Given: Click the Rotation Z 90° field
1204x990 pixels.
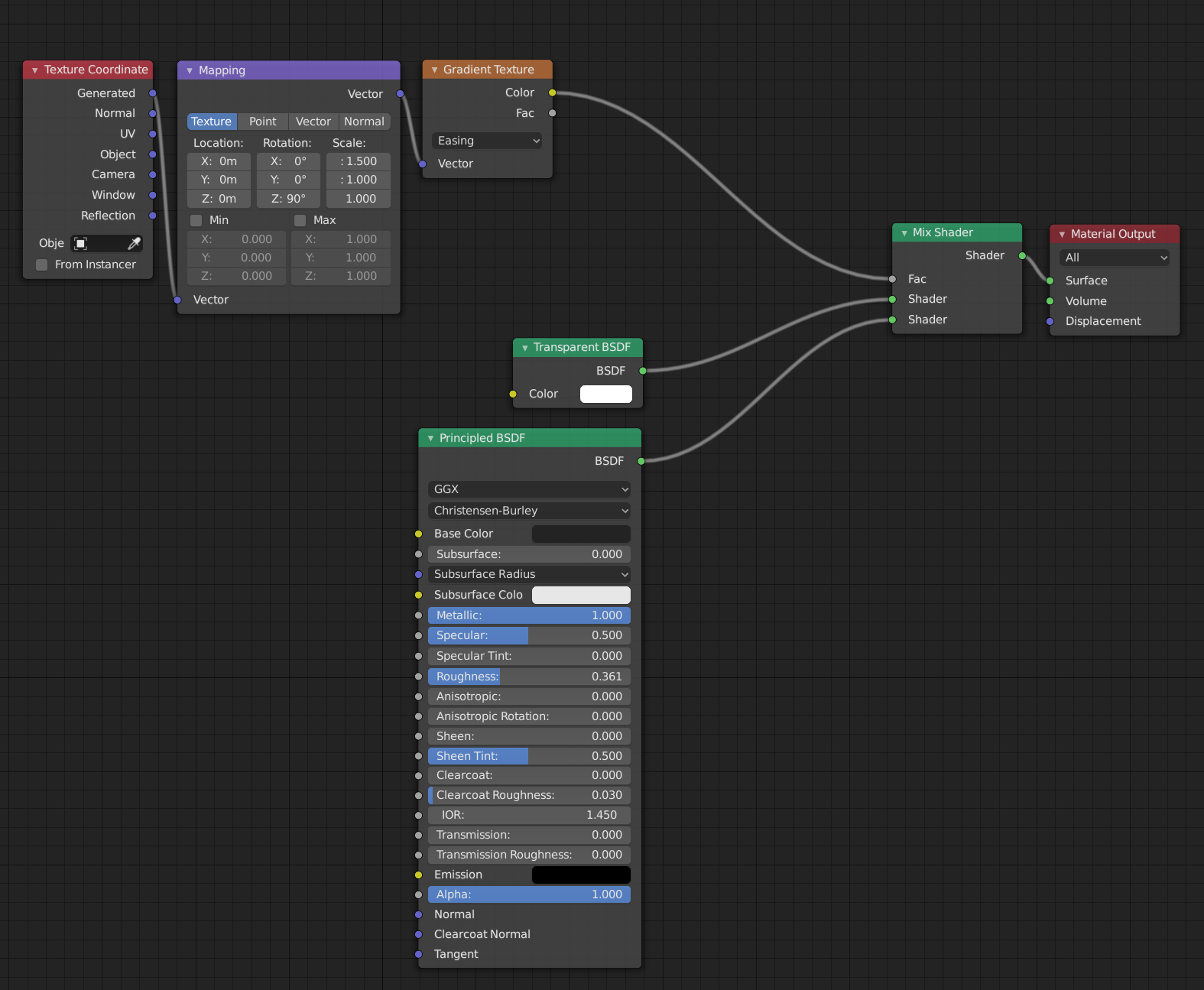Looking at the screenshot, I should tap(288, 199).
